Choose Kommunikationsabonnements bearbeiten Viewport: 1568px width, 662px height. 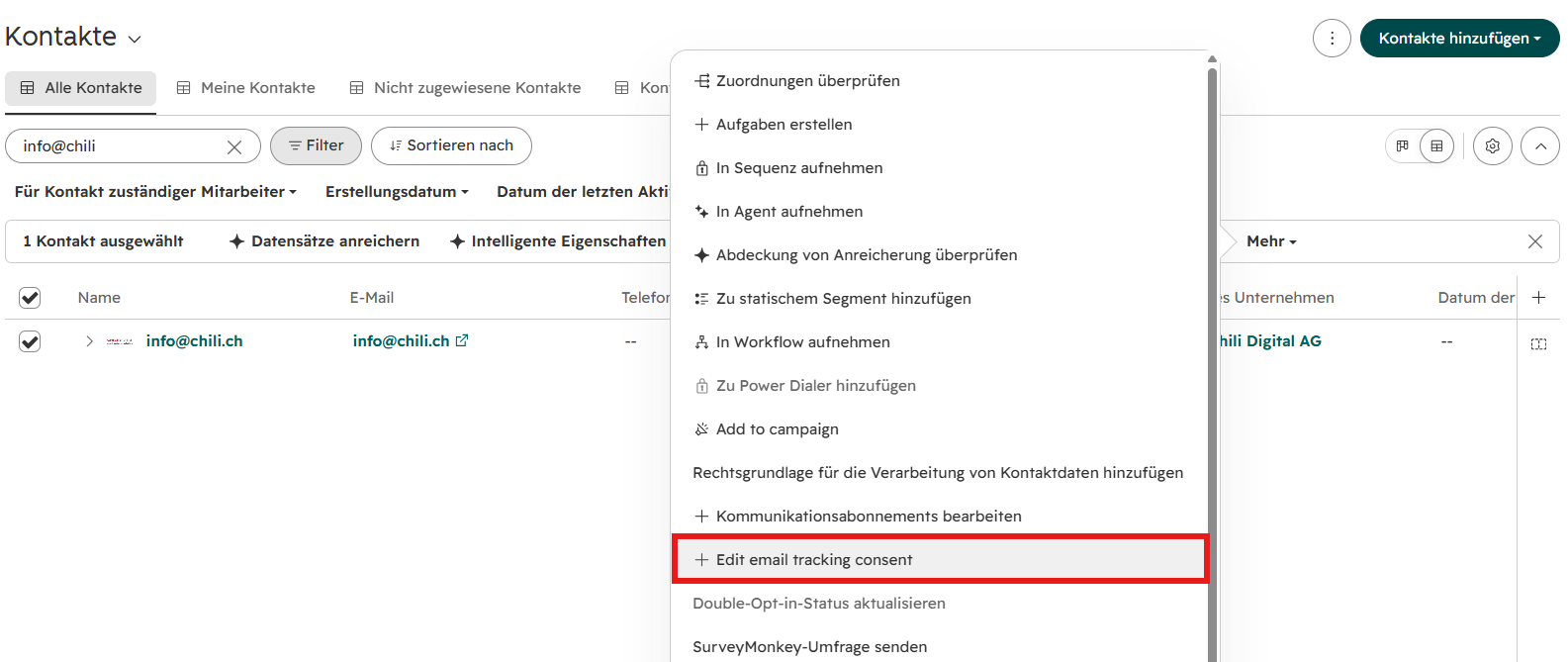coord(940,517)
